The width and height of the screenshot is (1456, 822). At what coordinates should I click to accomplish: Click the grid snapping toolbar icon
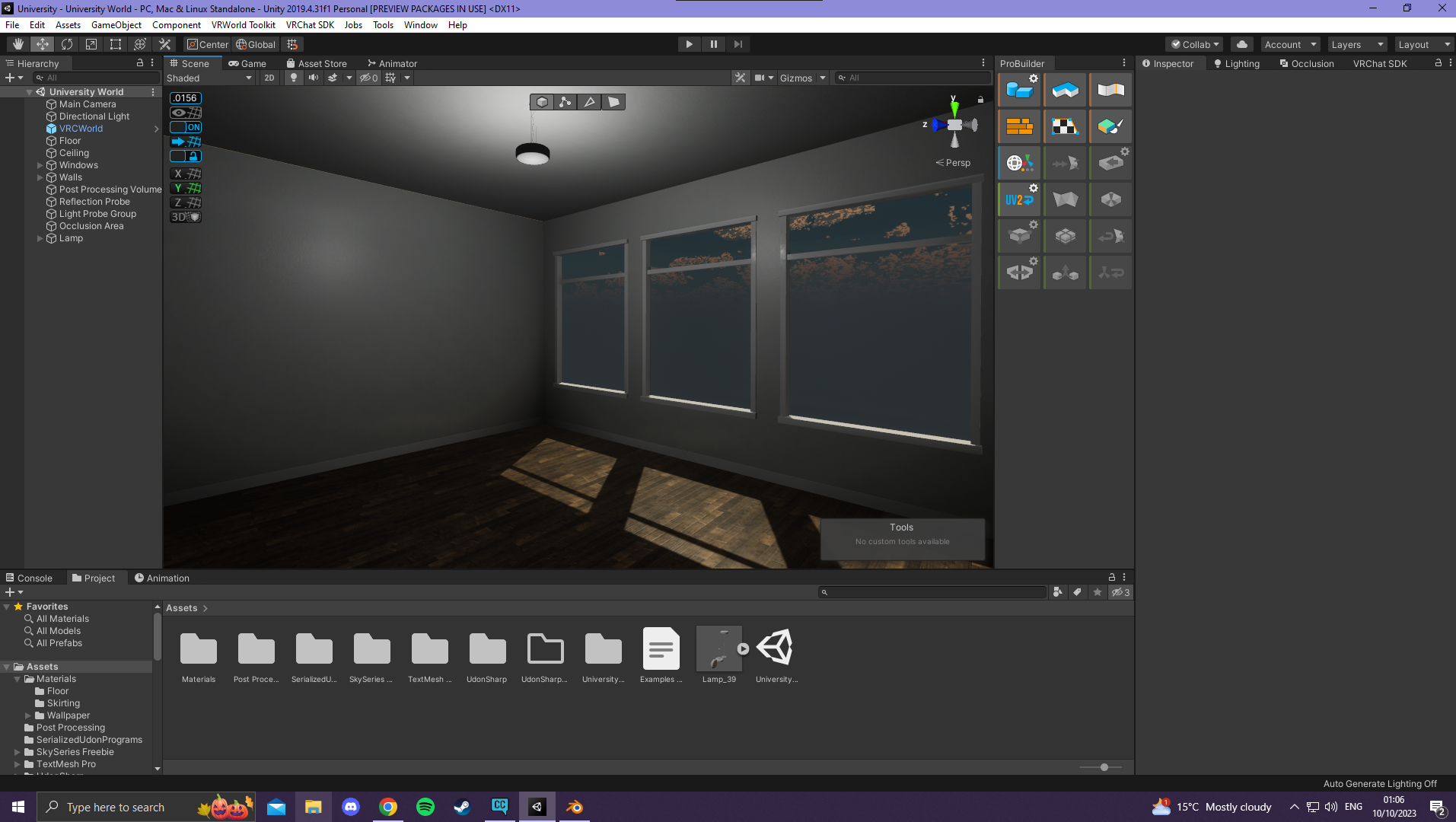292,44
